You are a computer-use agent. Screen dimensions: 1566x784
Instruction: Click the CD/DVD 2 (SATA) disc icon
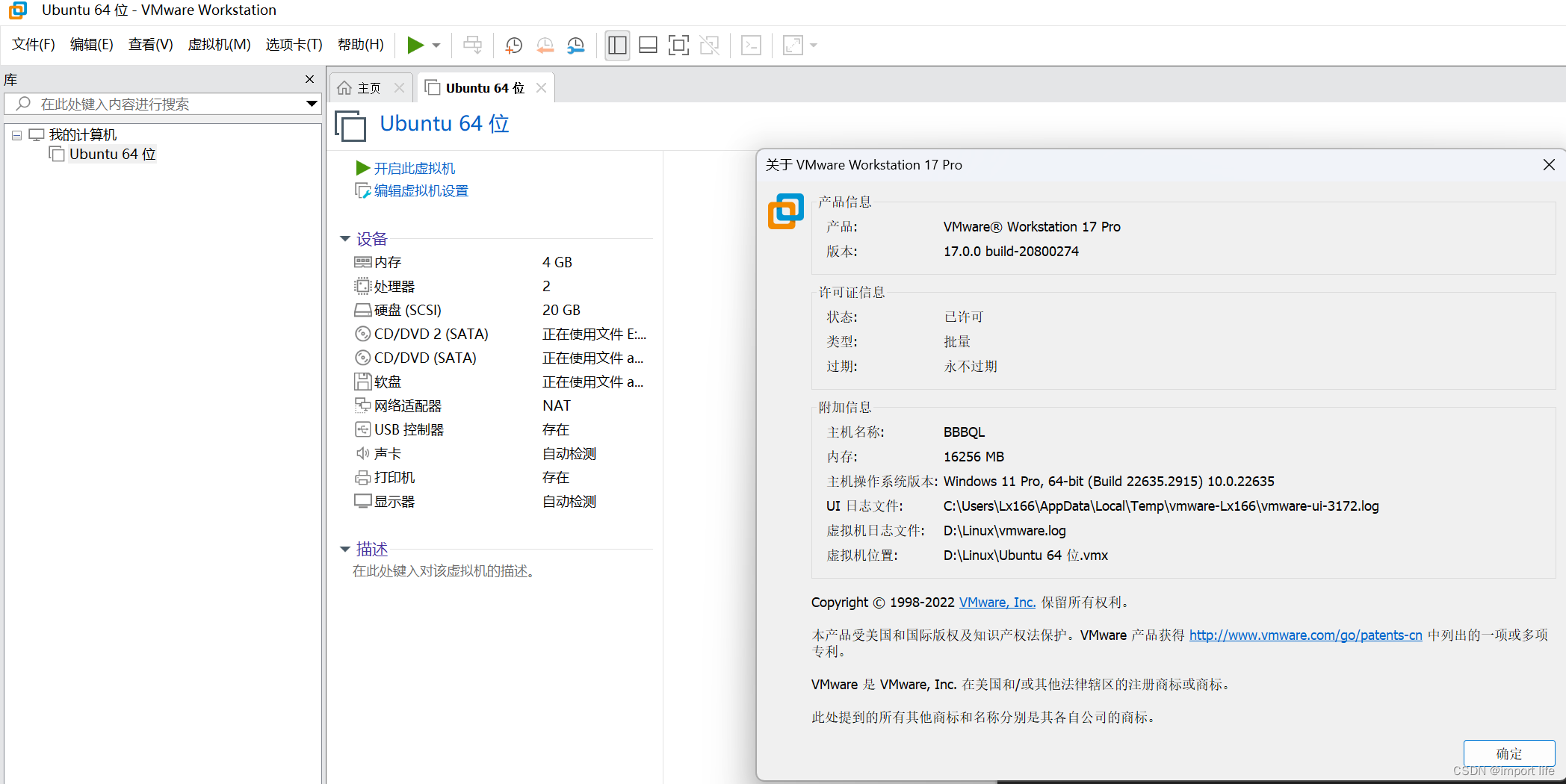tap(363, 334)
